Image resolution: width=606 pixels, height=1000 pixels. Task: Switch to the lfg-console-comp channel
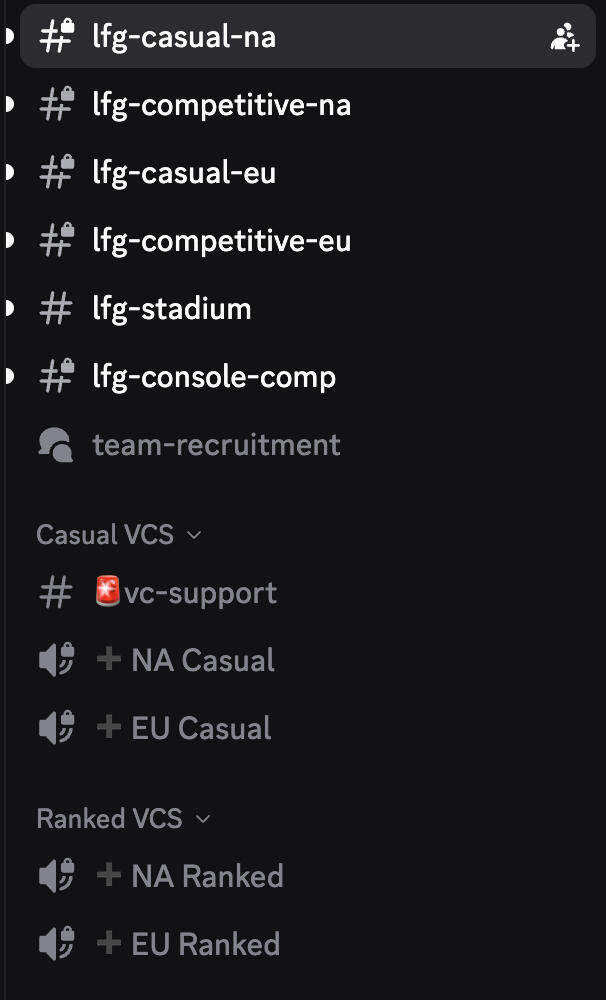pyautogui.click(x=214, y=377)
